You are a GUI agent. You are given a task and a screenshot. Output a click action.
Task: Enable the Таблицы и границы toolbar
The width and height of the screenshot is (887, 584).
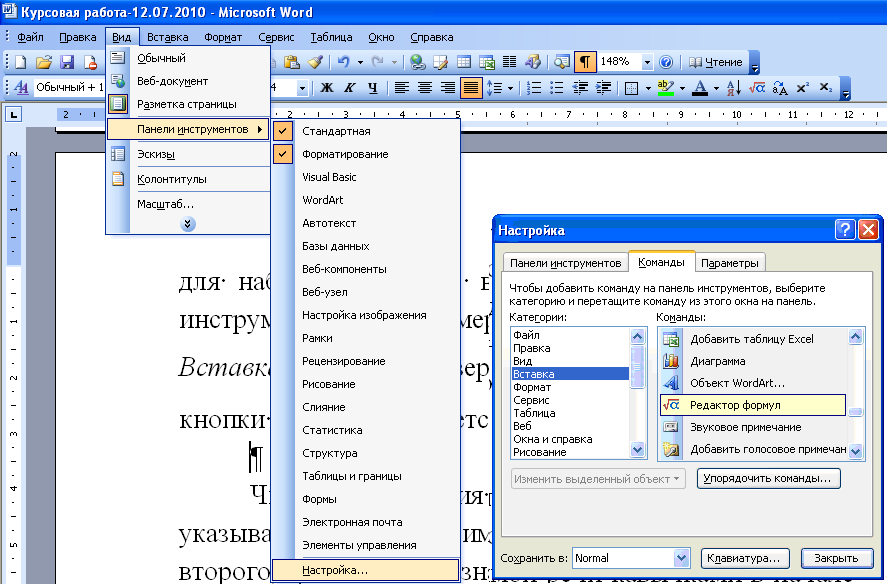point(366,476)
